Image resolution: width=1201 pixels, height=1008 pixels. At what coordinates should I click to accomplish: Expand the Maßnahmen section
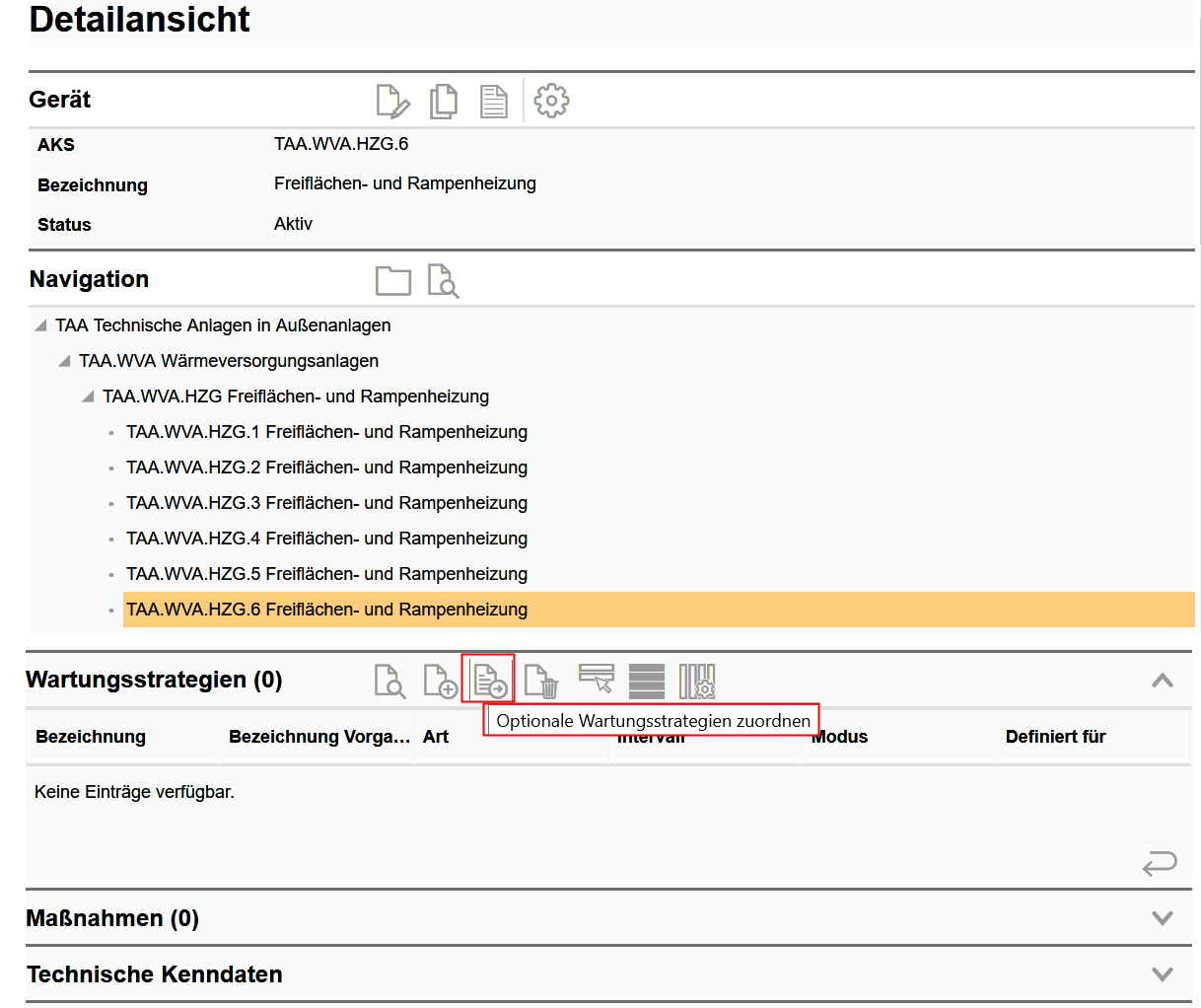1163,918
